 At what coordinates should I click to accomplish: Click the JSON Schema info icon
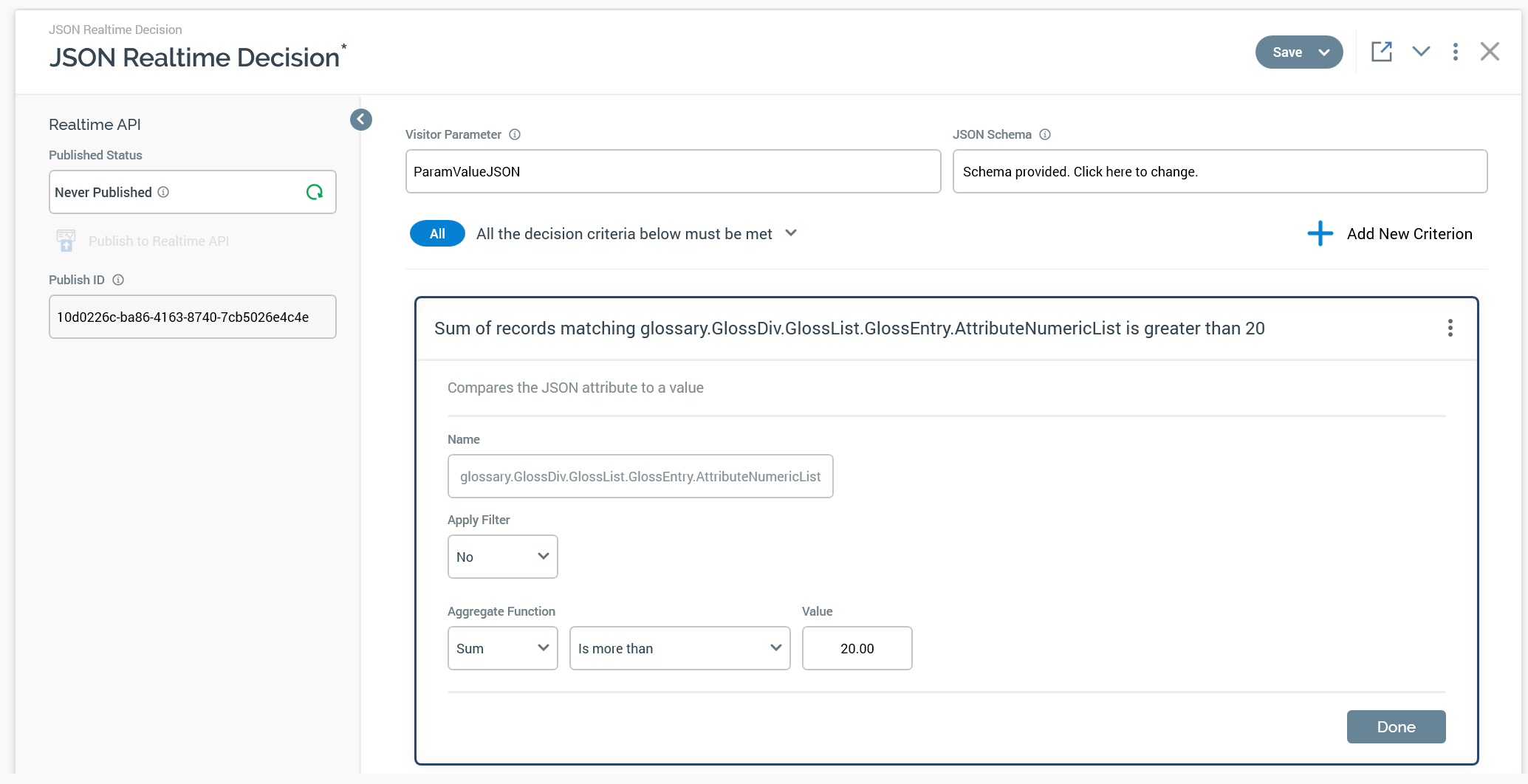(x=1045, y=134)
